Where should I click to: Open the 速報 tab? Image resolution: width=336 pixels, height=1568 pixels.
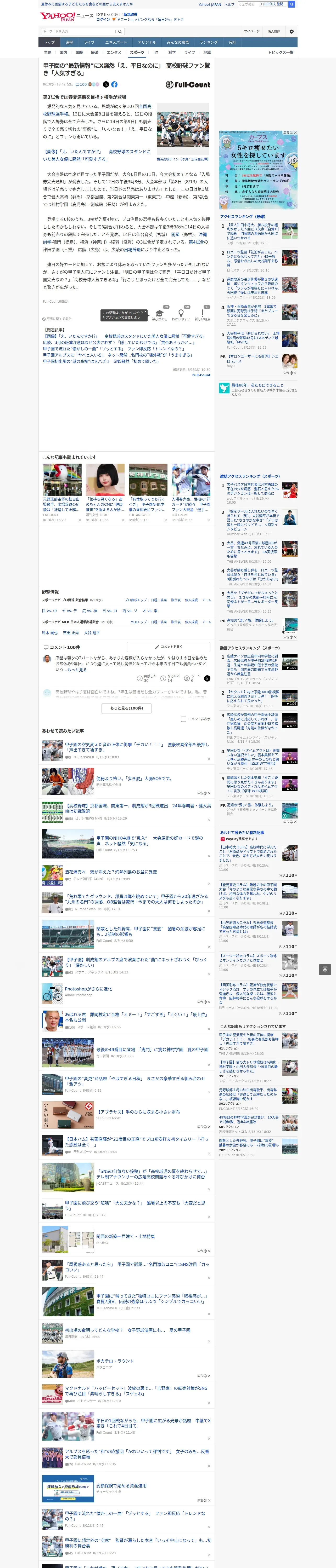(x=69, y=43)
